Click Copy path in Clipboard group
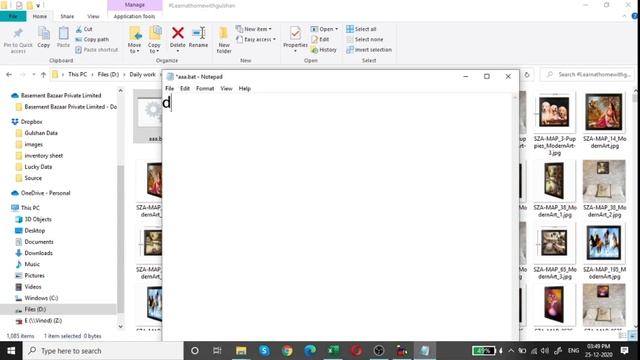 click(92, 39)
